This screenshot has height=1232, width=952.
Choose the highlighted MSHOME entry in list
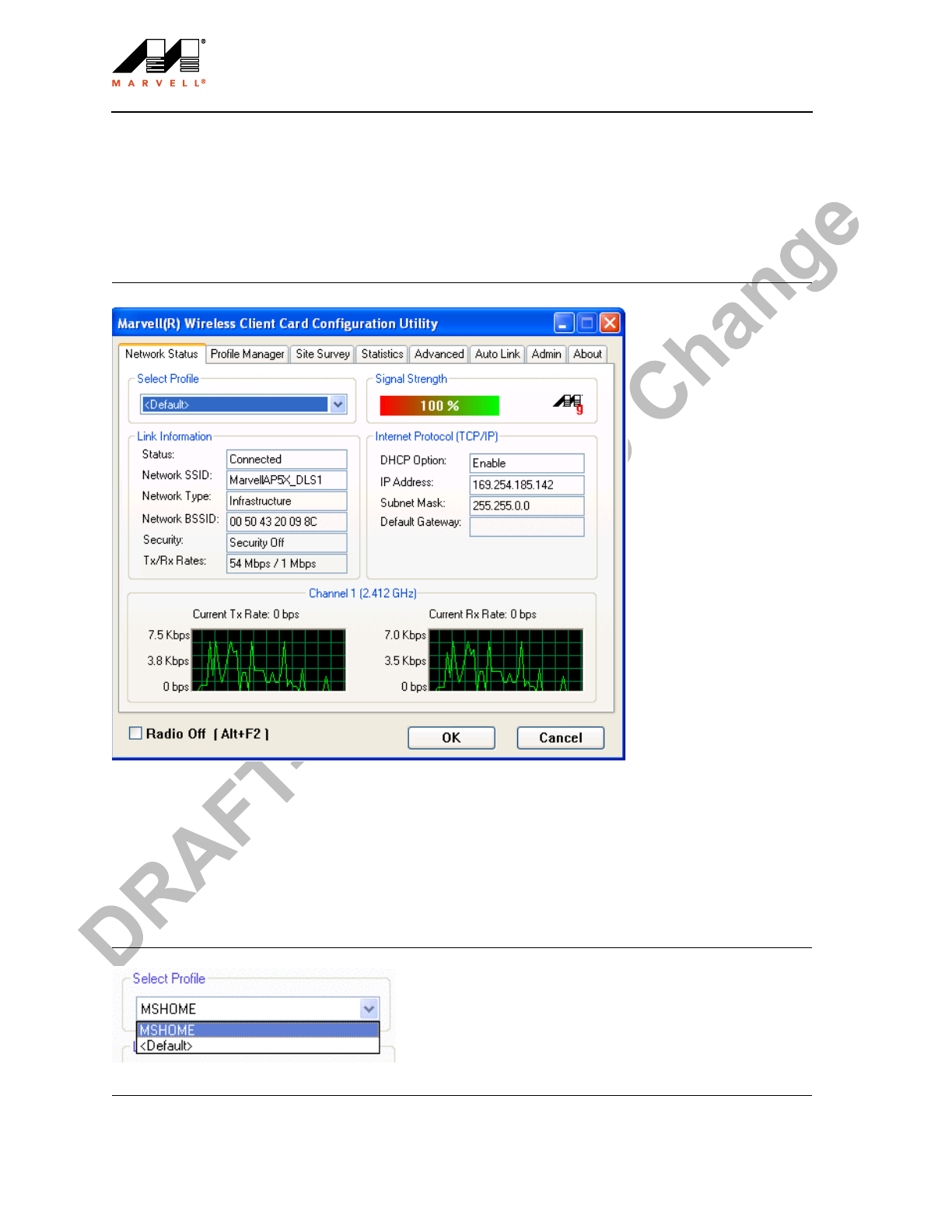tap(257, 1030)
